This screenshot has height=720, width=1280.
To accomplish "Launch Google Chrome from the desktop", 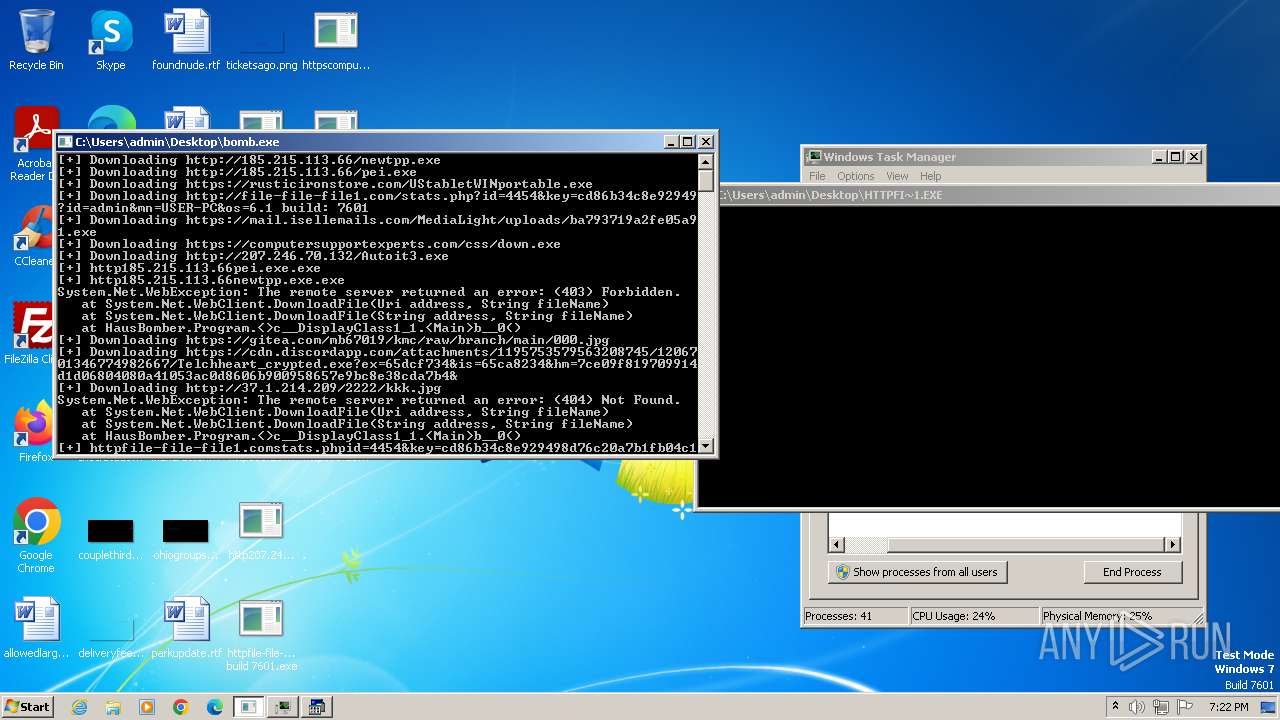I will coord(36,536).
